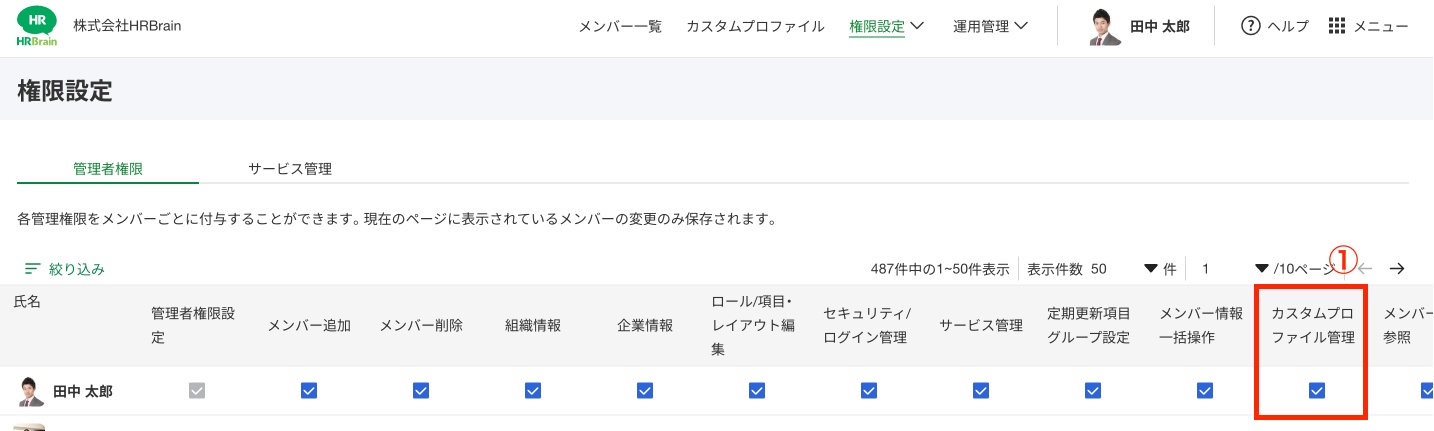
Task: Expand the 権限設定 dropdown menu
Action: (886, 27)
